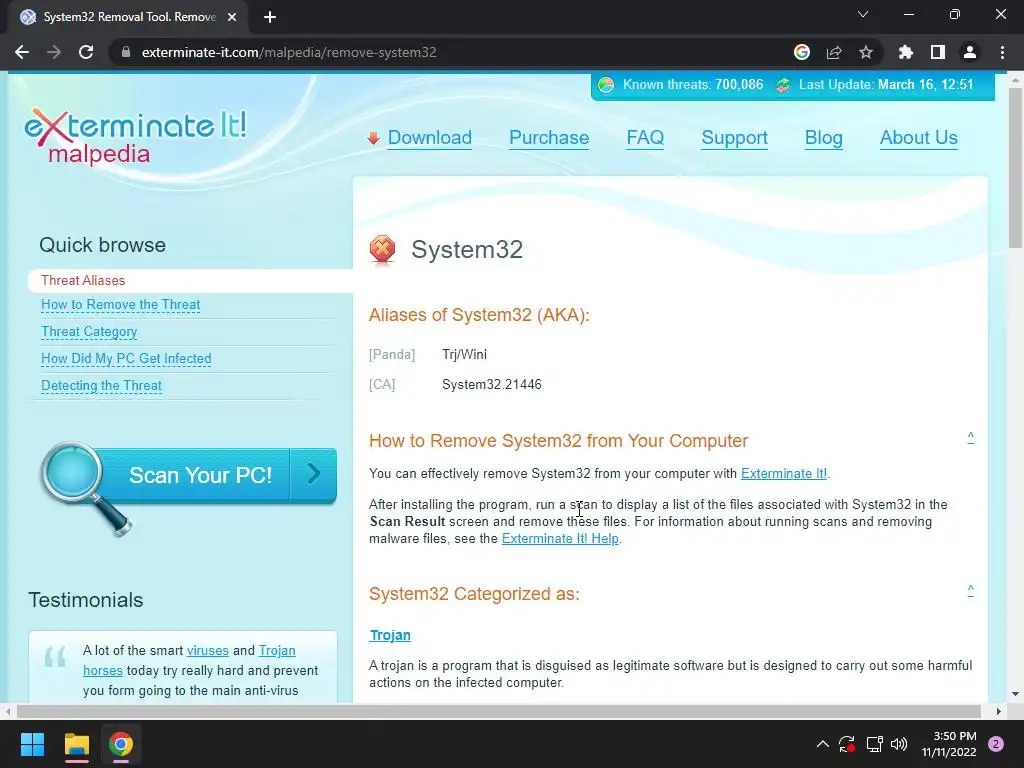Jump to Detecting the Threat section
Viewport: 1024px width, 768px height.
[101, 386]
